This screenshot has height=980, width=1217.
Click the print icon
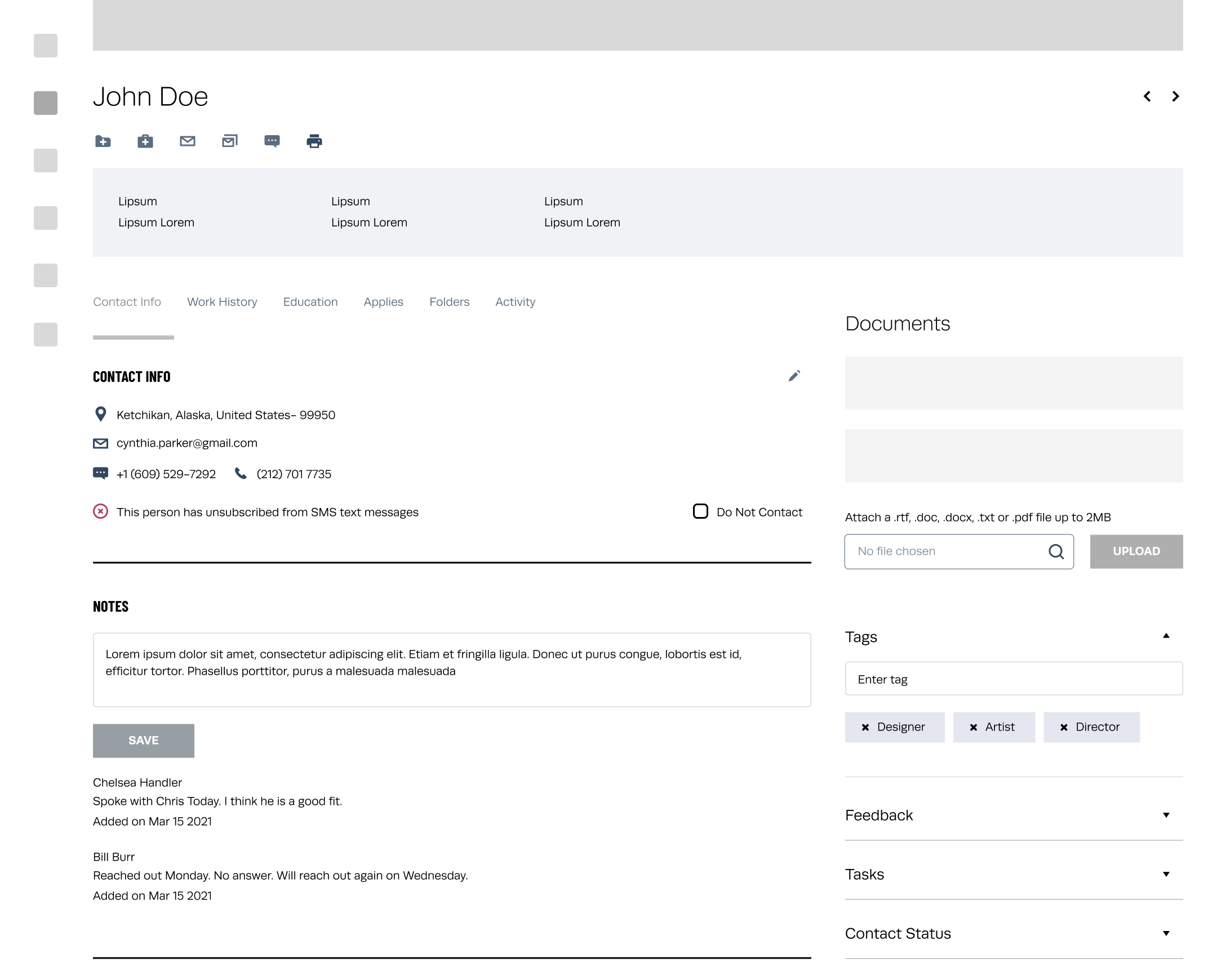point(314,141)
